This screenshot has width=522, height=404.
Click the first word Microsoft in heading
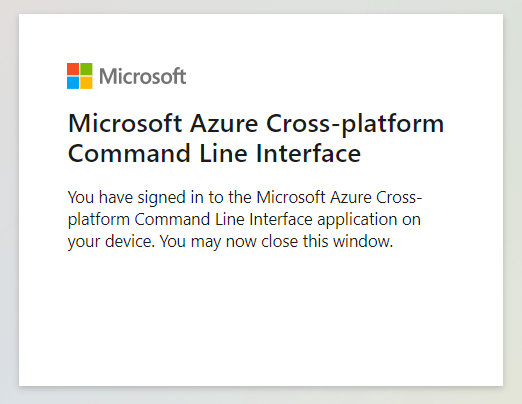click(125, 123)
